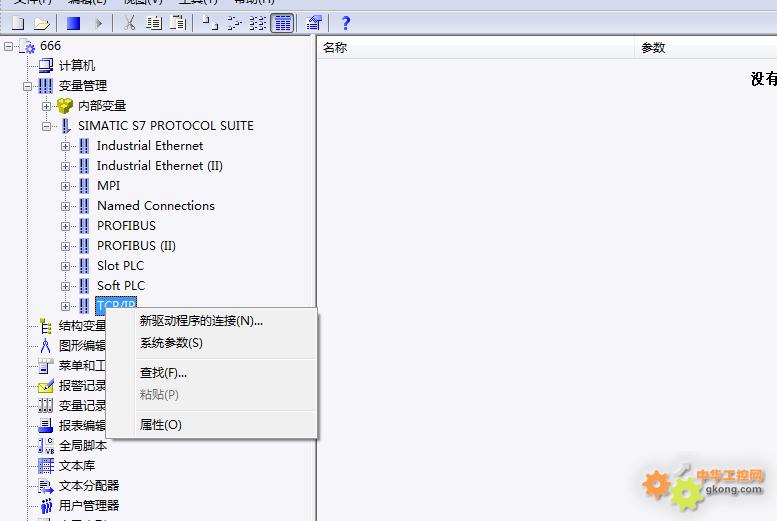Expand the Named Connections node
777x521 pixels.
pyautogui.click(x=65, y=206)
